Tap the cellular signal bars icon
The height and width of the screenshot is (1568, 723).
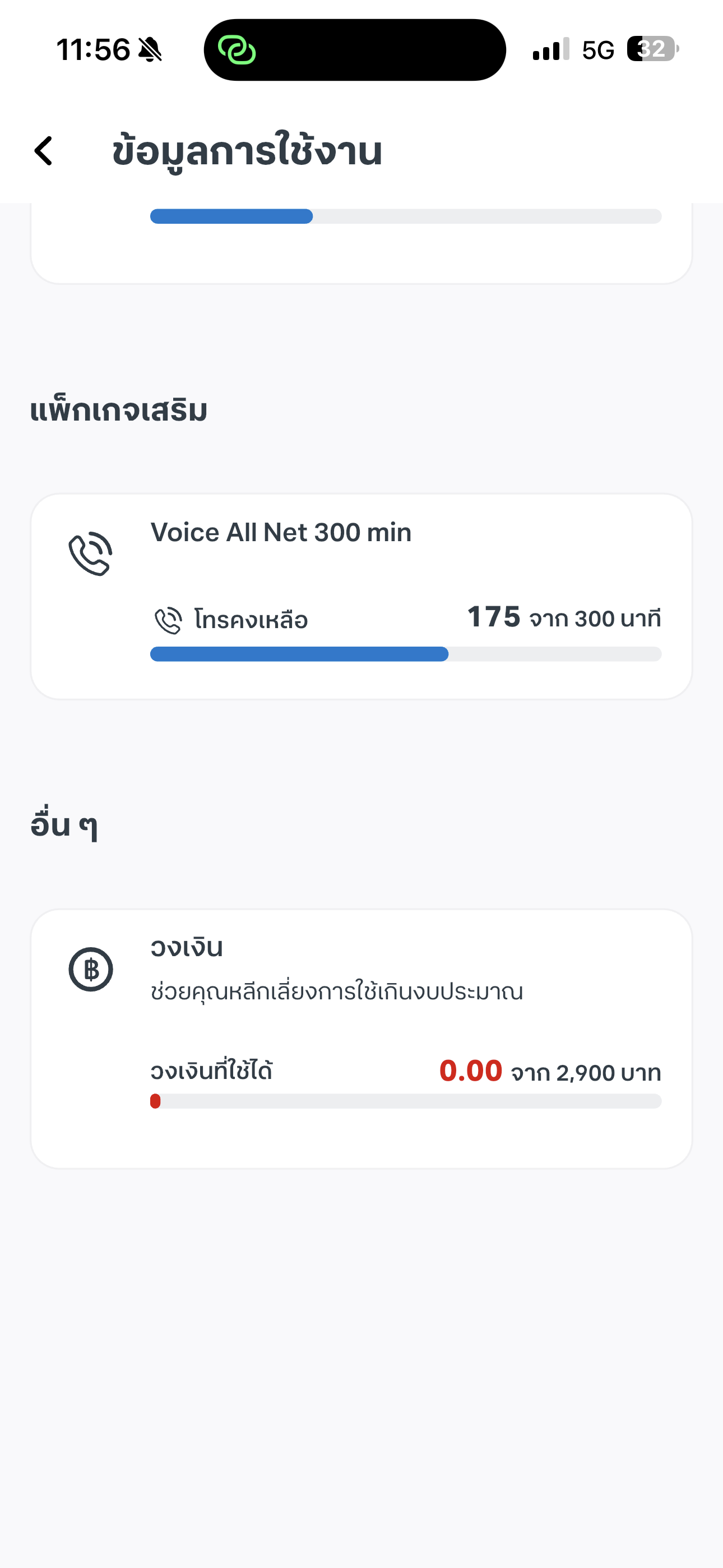(550, 50)
